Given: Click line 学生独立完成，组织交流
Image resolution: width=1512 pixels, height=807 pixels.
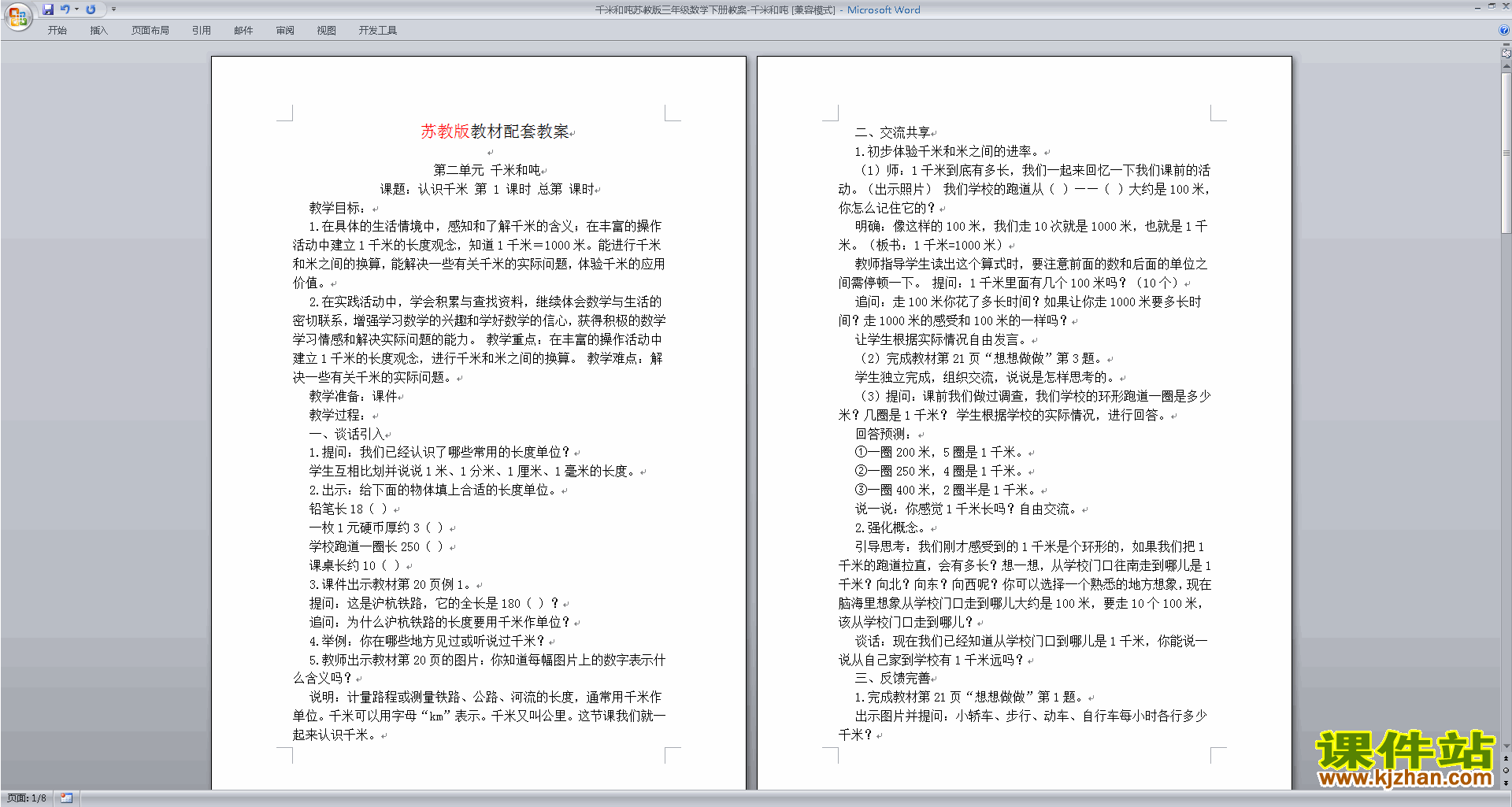Looking at the screenshot, I should (985, 377).
